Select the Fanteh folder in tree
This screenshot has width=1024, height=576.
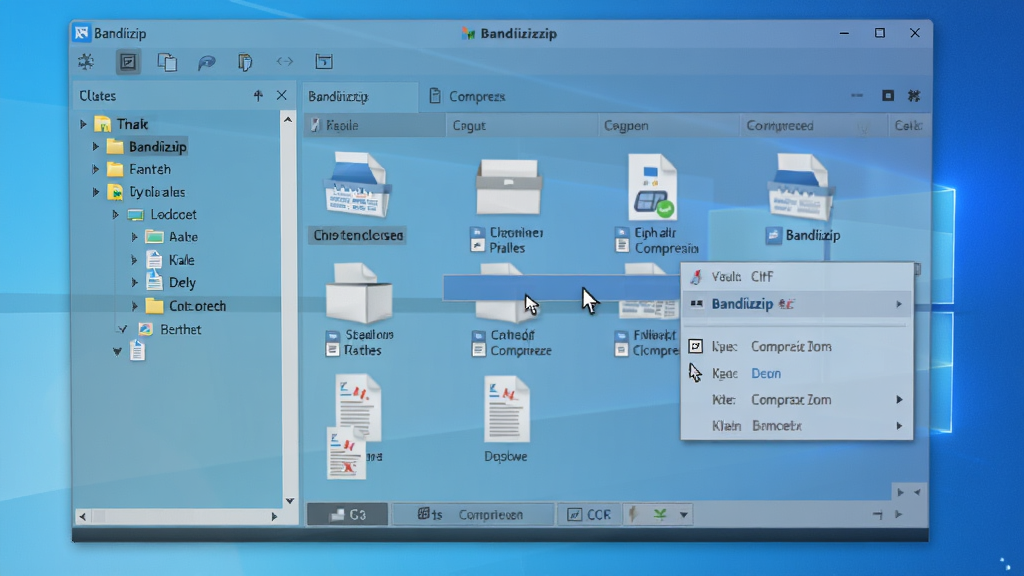click(x=138, y=169)
